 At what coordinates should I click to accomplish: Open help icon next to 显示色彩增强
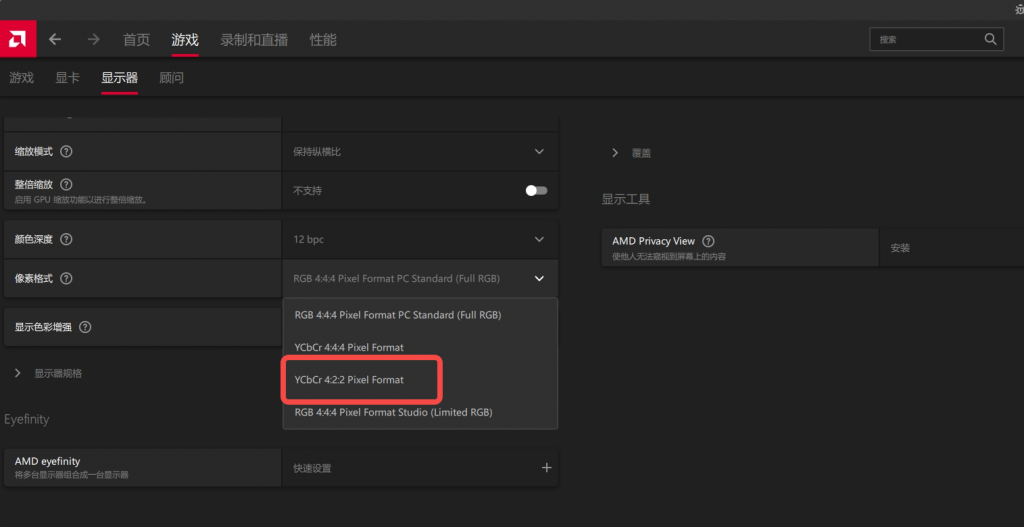click(85, 327)
